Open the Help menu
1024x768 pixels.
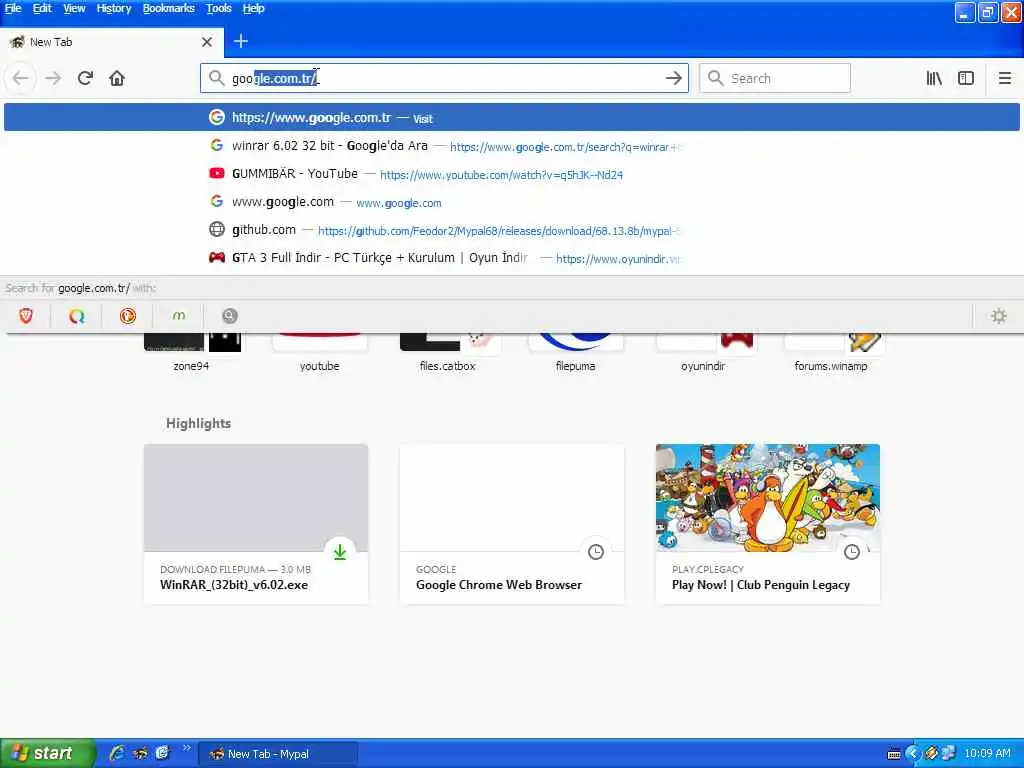click(x=253, y=8)
